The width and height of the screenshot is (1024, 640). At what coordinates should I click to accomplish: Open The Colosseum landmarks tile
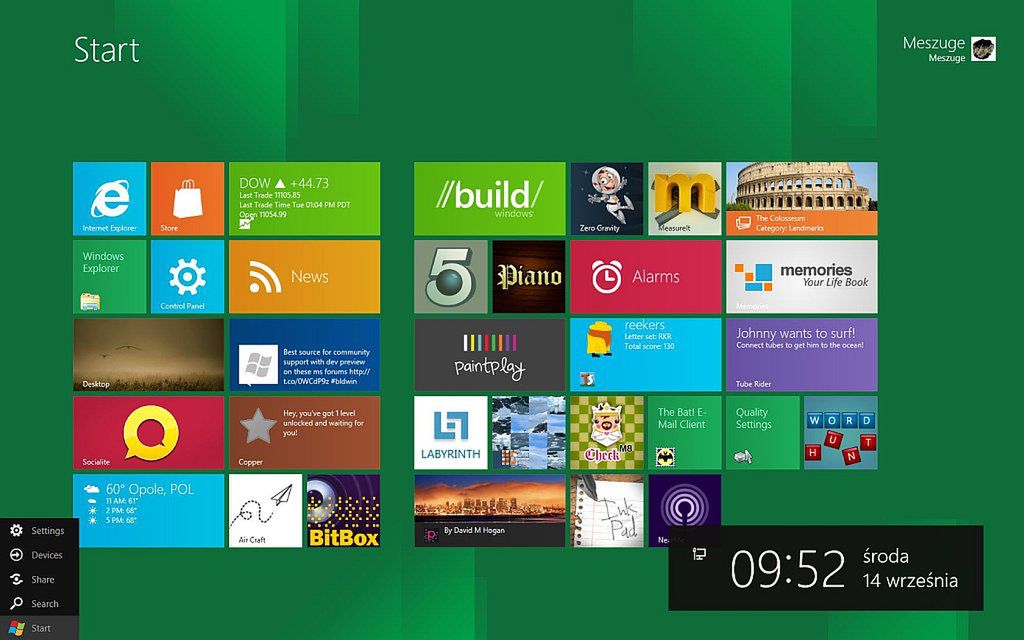click(802, 199)
